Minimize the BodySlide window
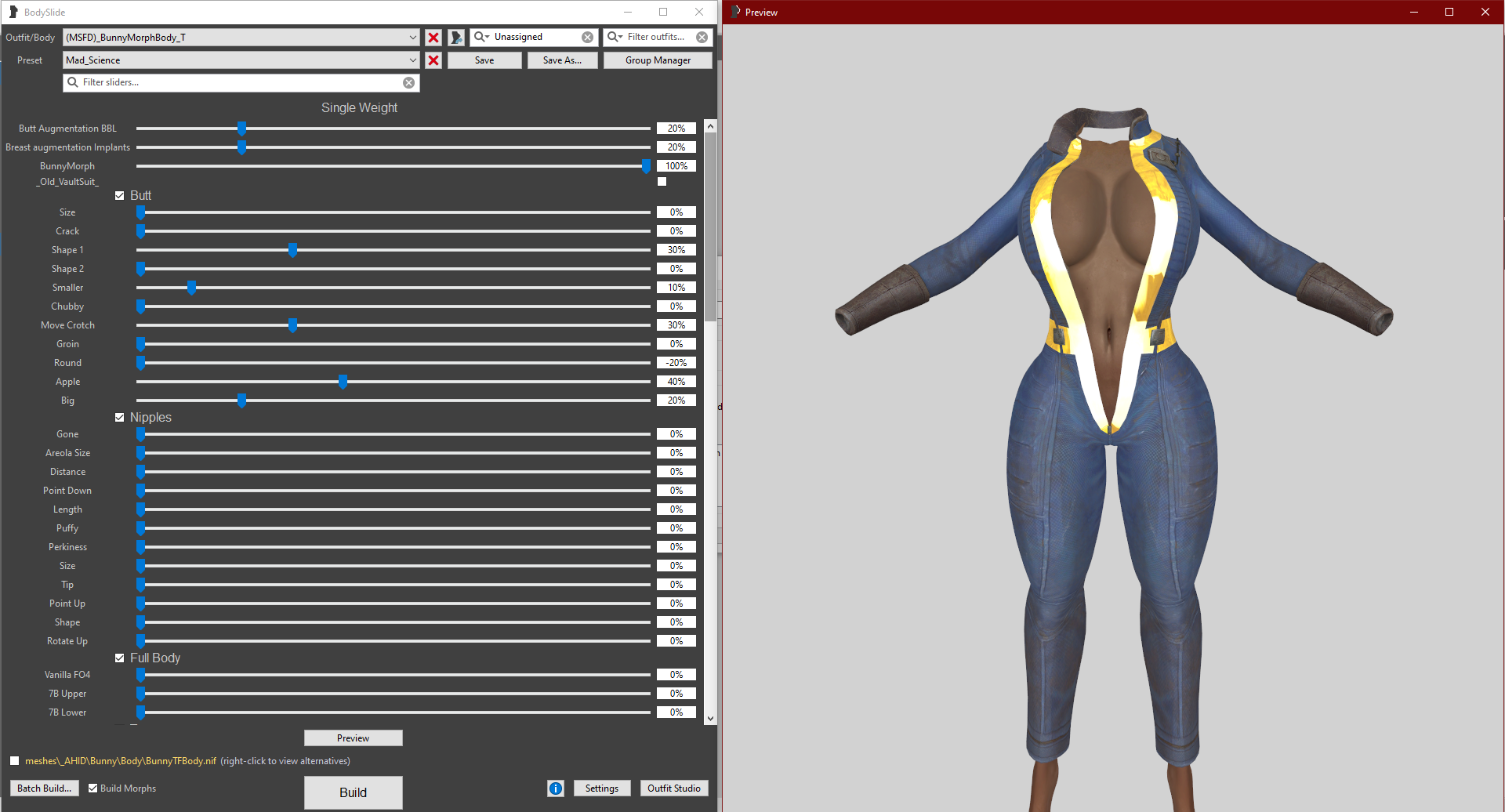The height and width of the screenshot is (812, 1505). pos(628,12)
